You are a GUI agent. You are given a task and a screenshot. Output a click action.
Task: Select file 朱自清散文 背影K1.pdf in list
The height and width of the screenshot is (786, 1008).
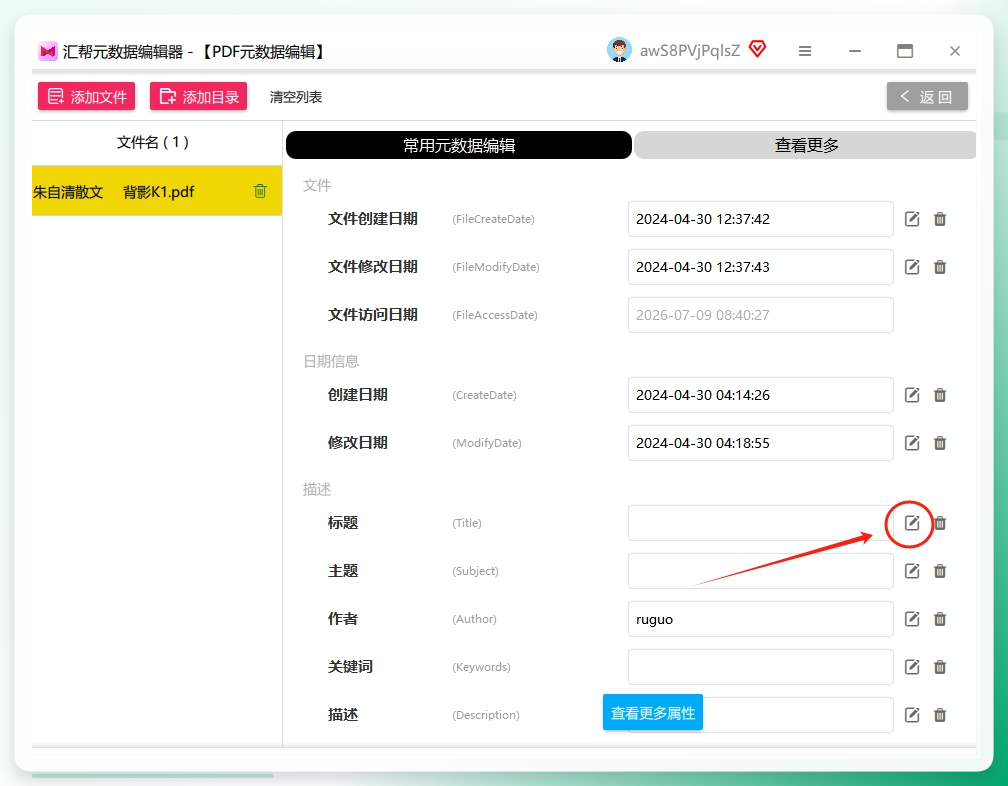tap(157, 191)
